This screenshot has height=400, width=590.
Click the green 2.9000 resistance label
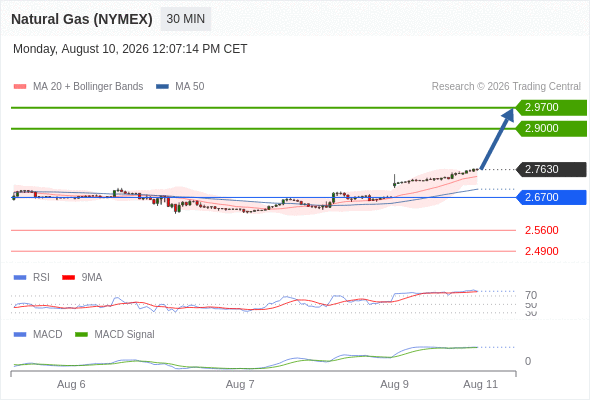click(x=551, y=128)
